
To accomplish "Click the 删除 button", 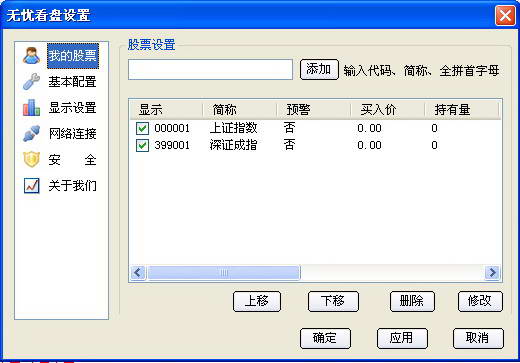I will pos(412,301).
